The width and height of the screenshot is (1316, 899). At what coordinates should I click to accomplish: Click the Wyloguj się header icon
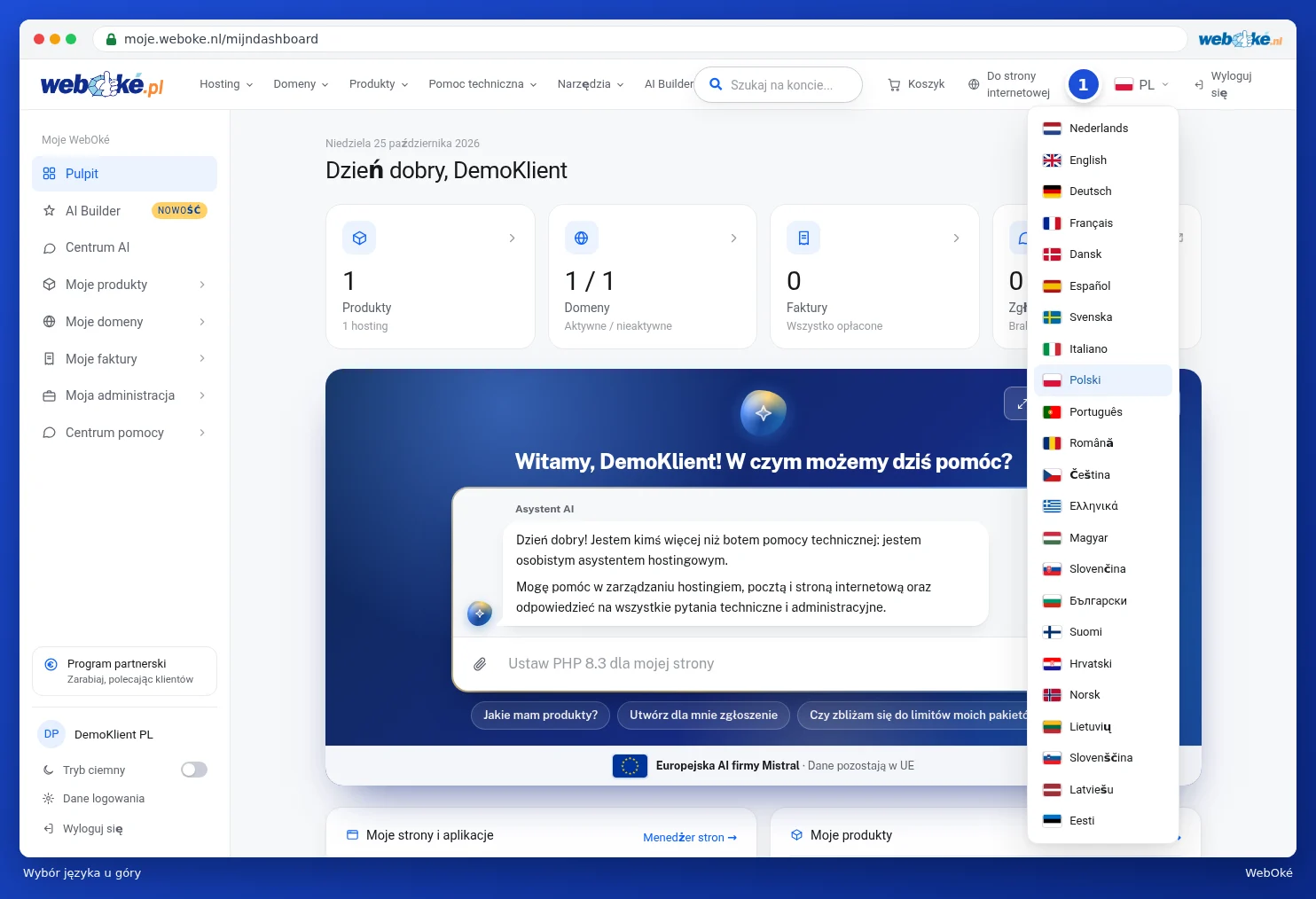1199,85
